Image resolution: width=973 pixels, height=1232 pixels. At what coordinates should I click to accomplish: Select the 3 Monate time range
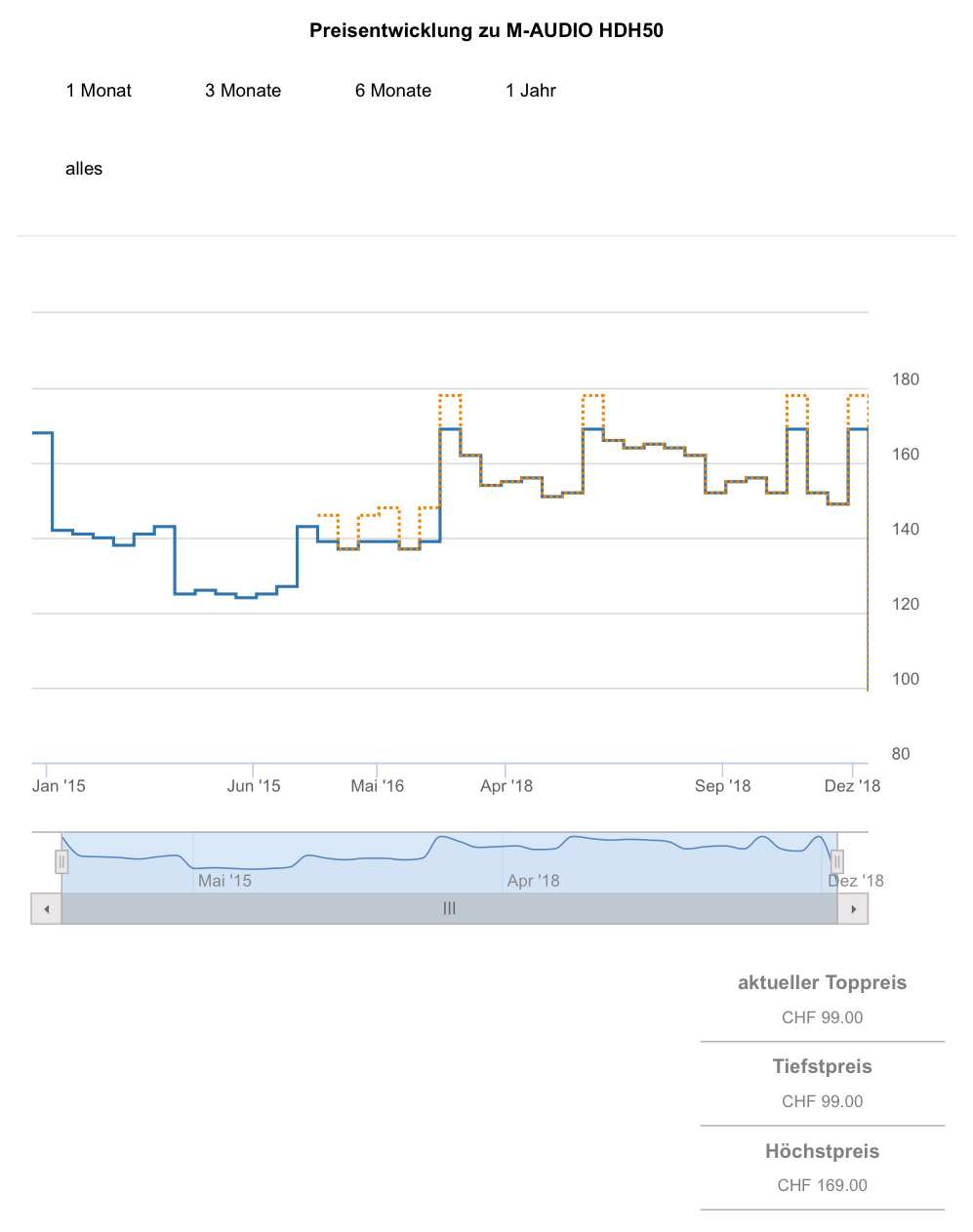pos(243,91)
